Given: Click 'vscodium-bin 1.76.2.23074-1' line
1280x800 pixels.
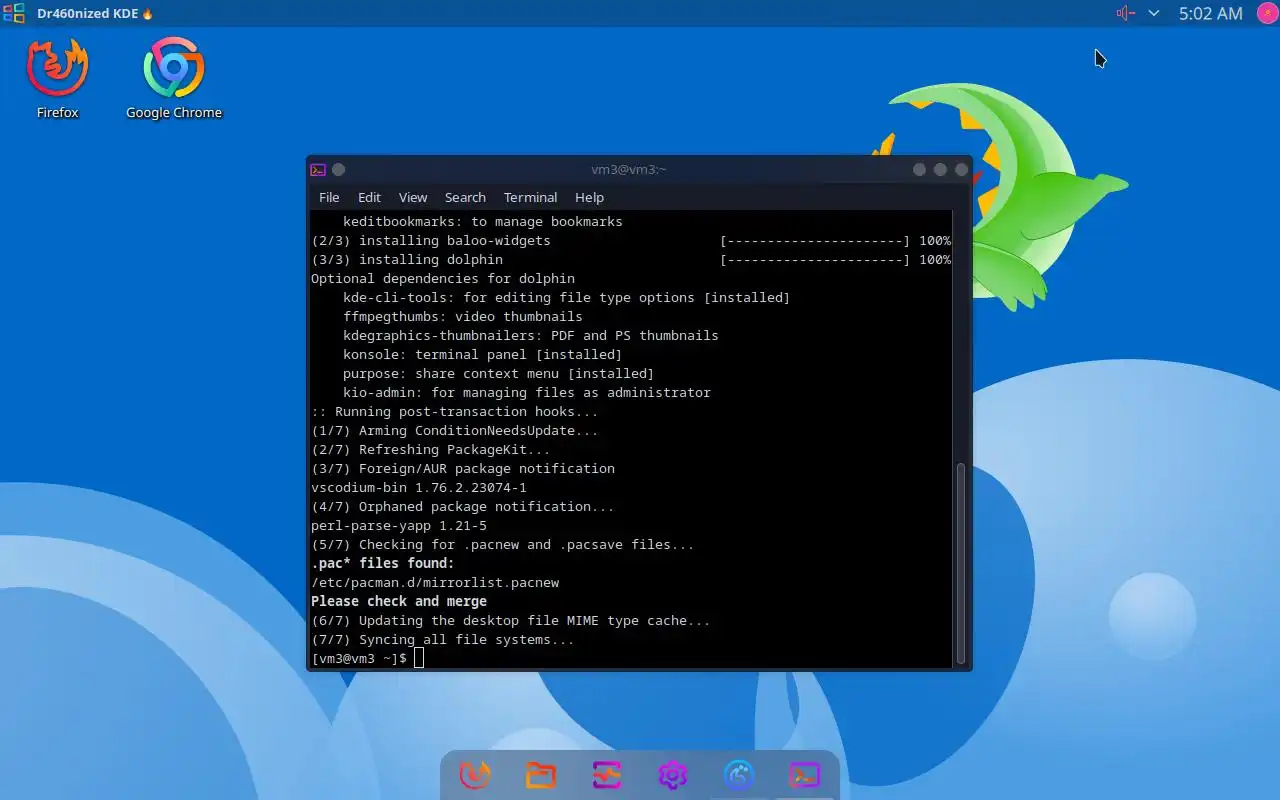Looking at the screenshot, I should pos(419,487).
